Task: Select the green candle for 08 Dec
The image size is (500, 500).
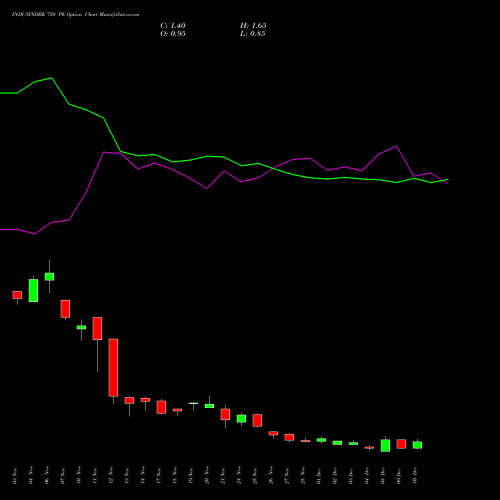Action: coord(385,446)
